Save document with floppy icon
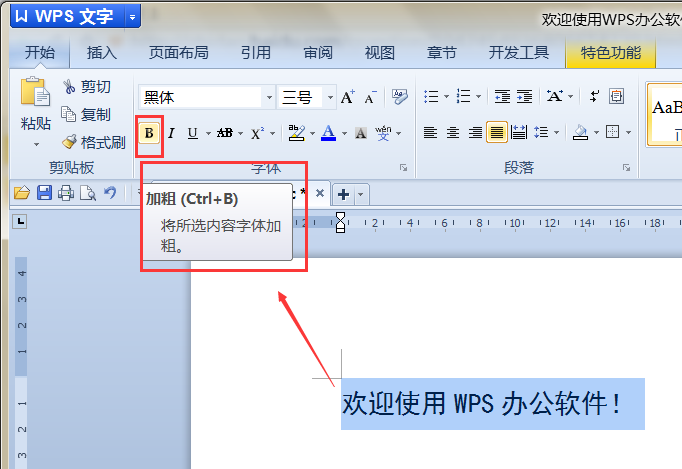The height and width of the screenshot is (469, 682). [x=44, y=193]
